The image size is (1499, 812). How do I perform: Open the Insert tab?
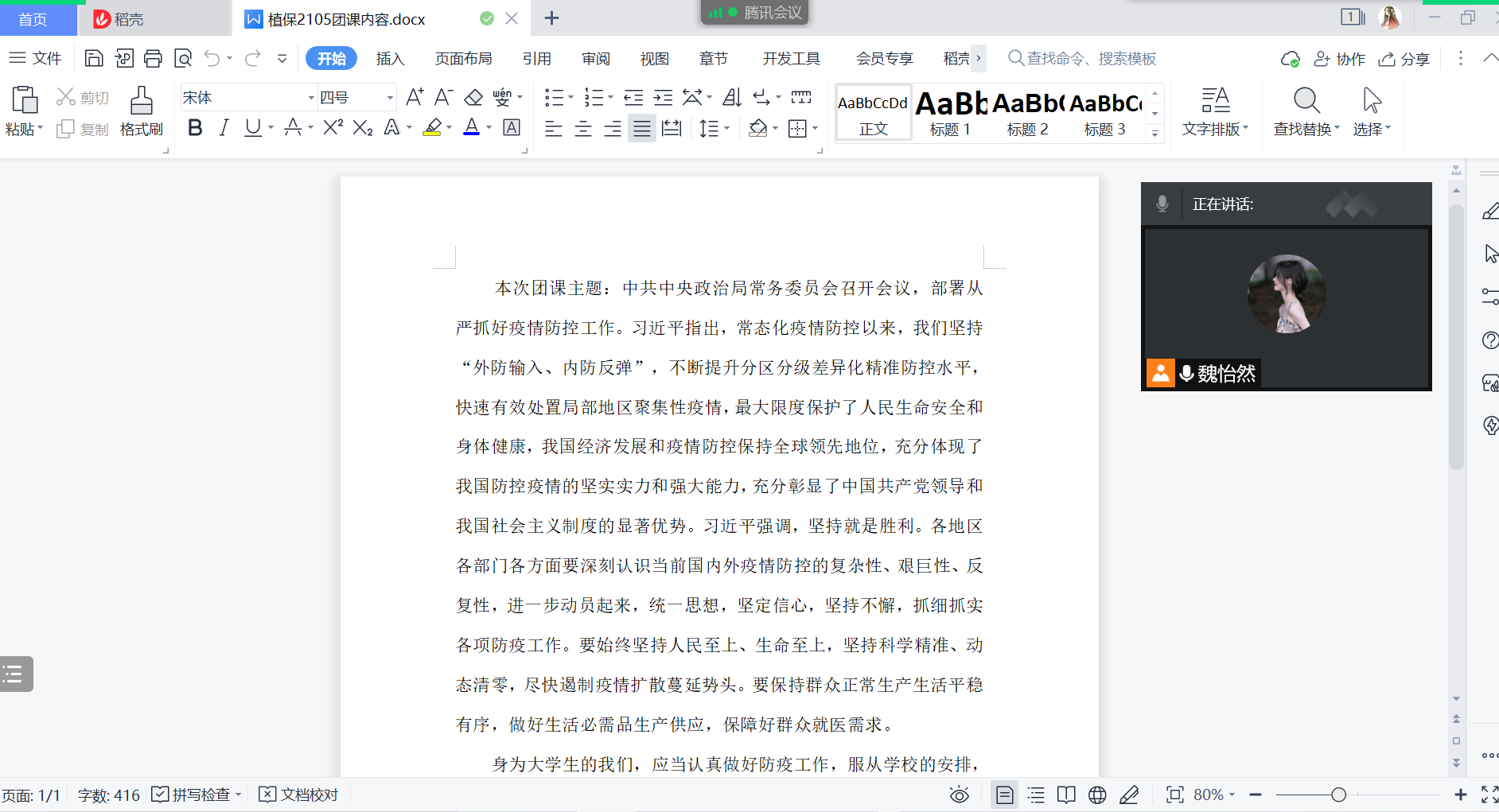pyautogui.click(x=390, y=58)
